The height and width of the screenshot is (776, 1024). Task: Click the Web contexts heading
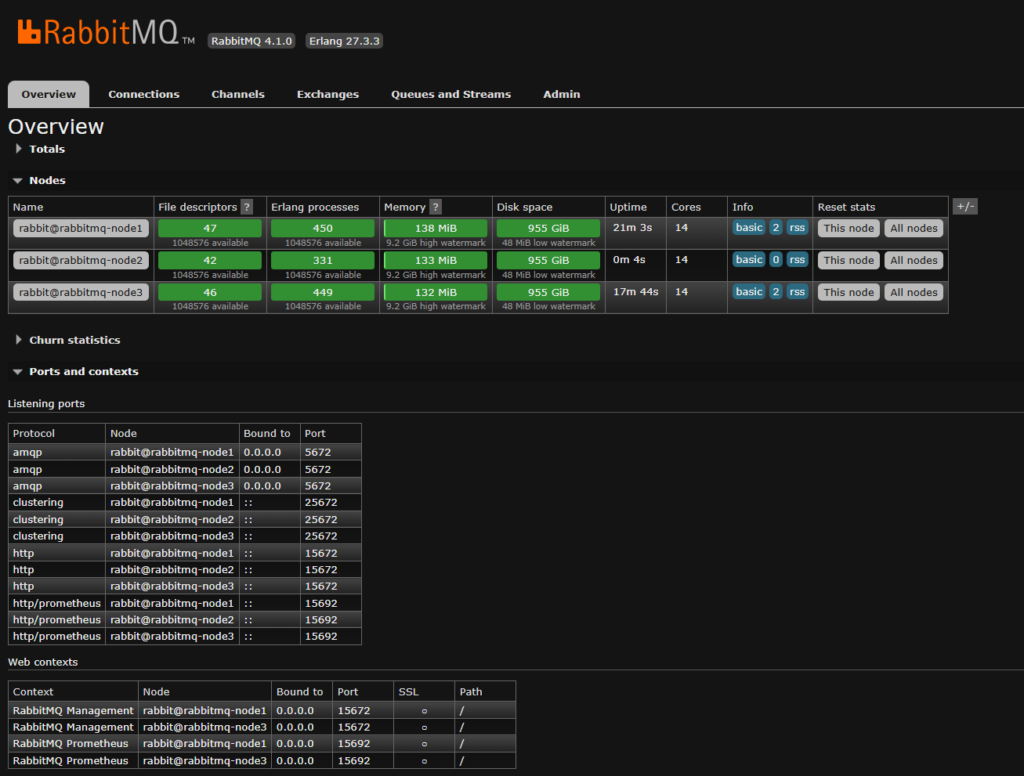(42, 662)
